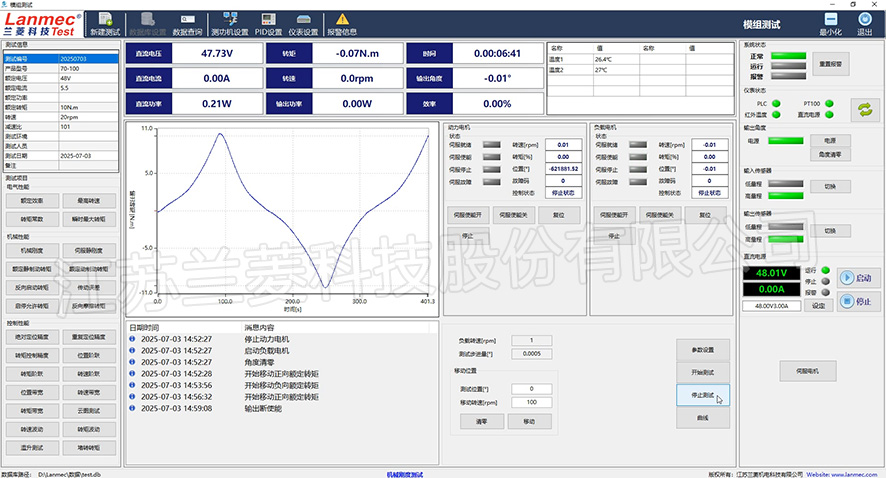Select the 重复定位精度 test button

coord(89,337)
